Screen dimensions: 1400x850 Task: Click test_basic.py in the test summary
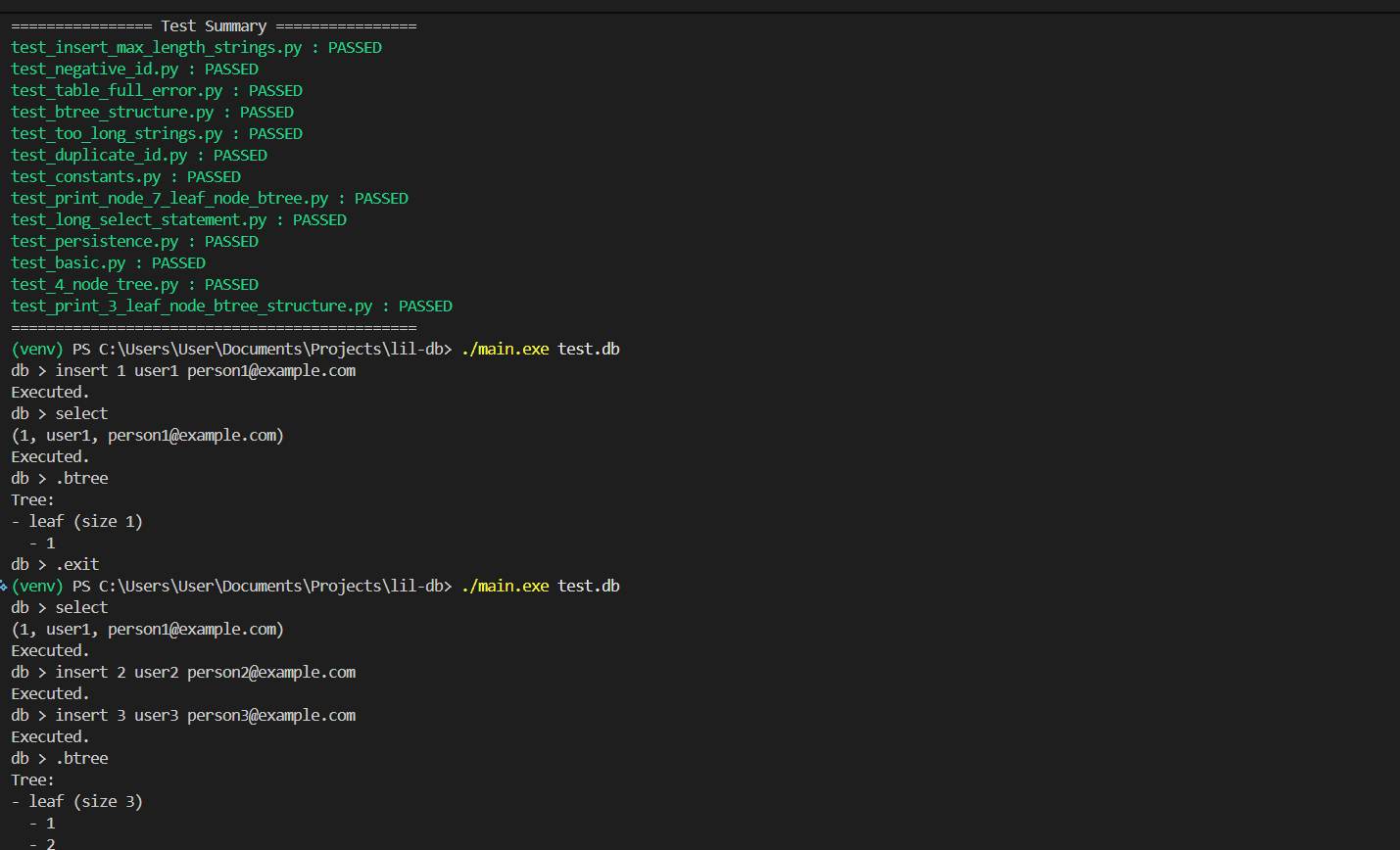(x=69, y=263)
